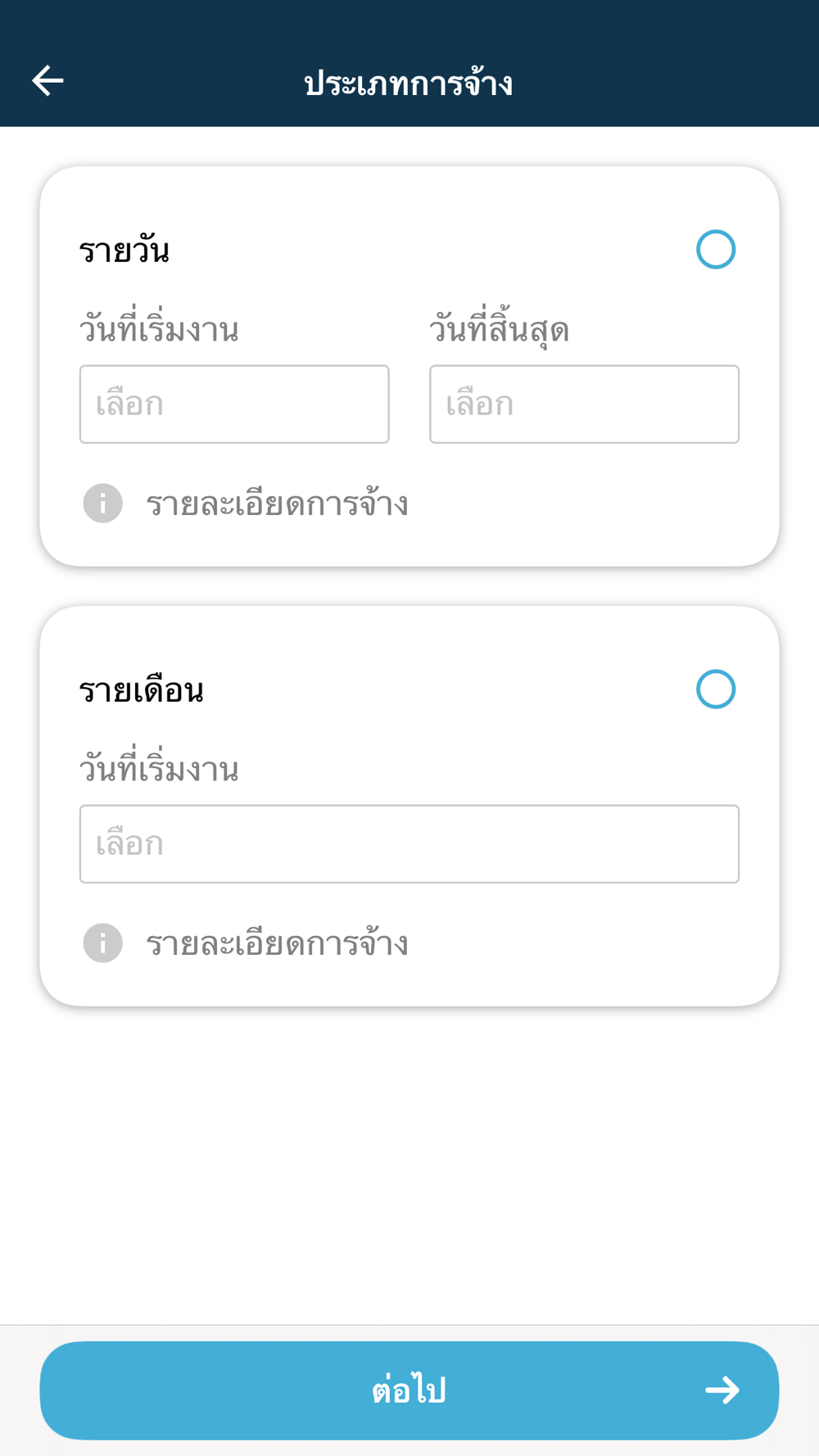The height and width of the screenshot is (1456, 819).
Task: Tap วันที่เริ่มงาน label in รายวัน card
Action: [159, 330]
